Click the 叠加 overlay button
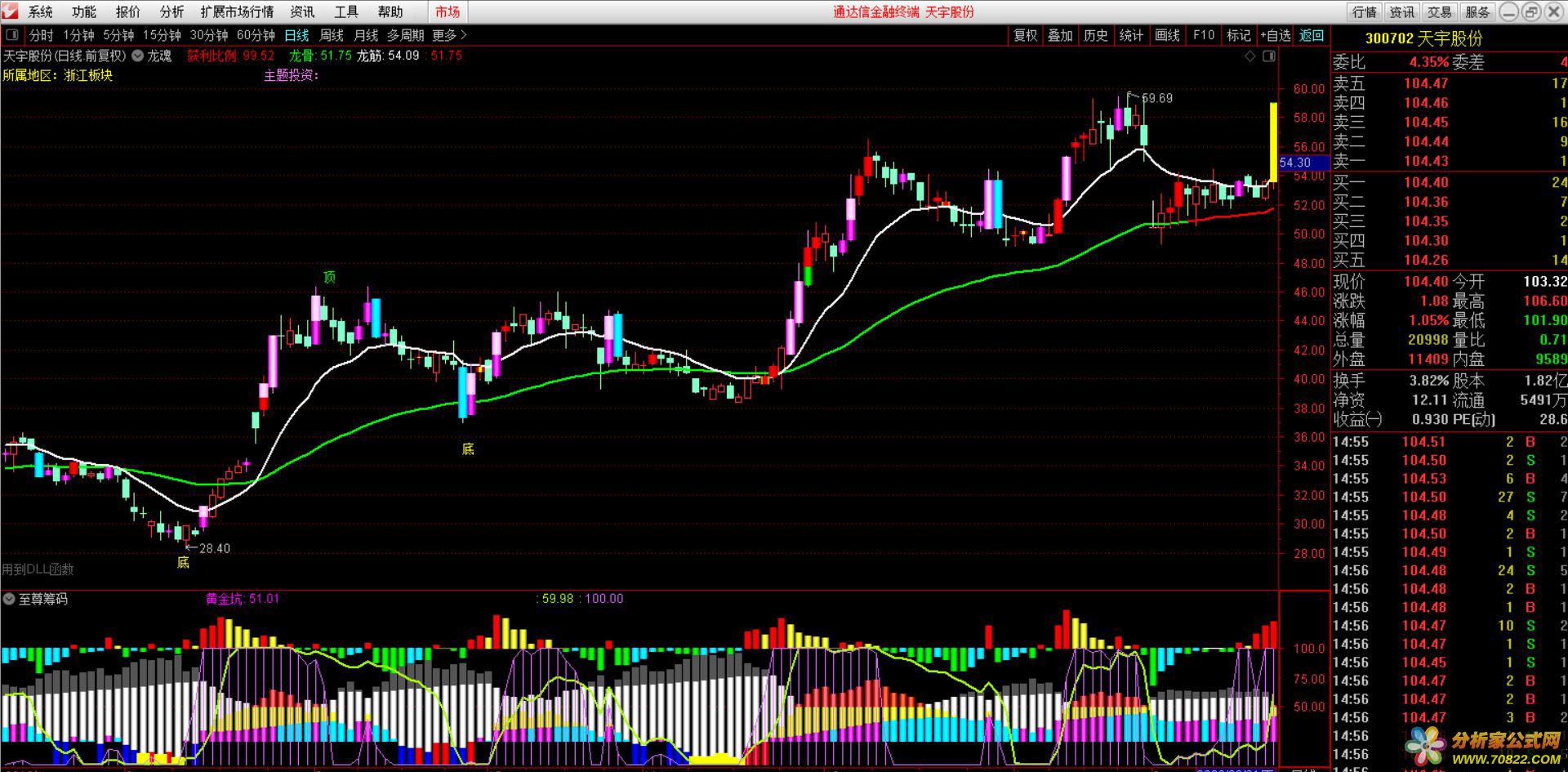Screen dimensions: 1568x772 click(1060, 35)
